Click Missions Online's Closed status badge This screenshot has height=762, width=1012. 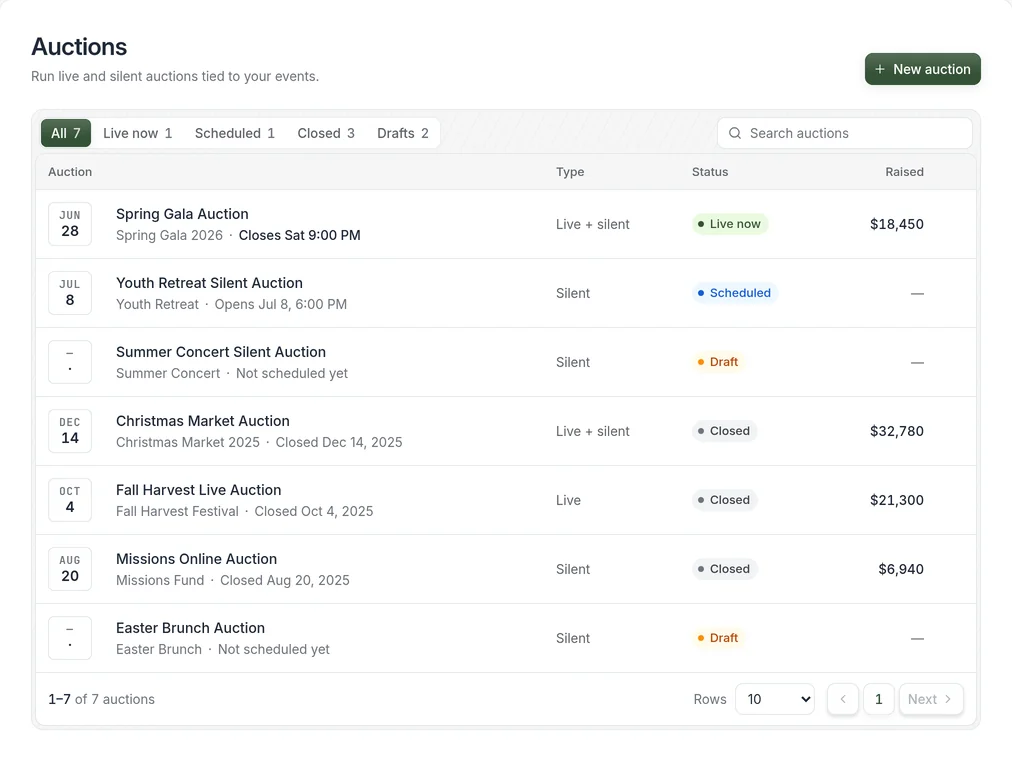[x=724, y=569]
